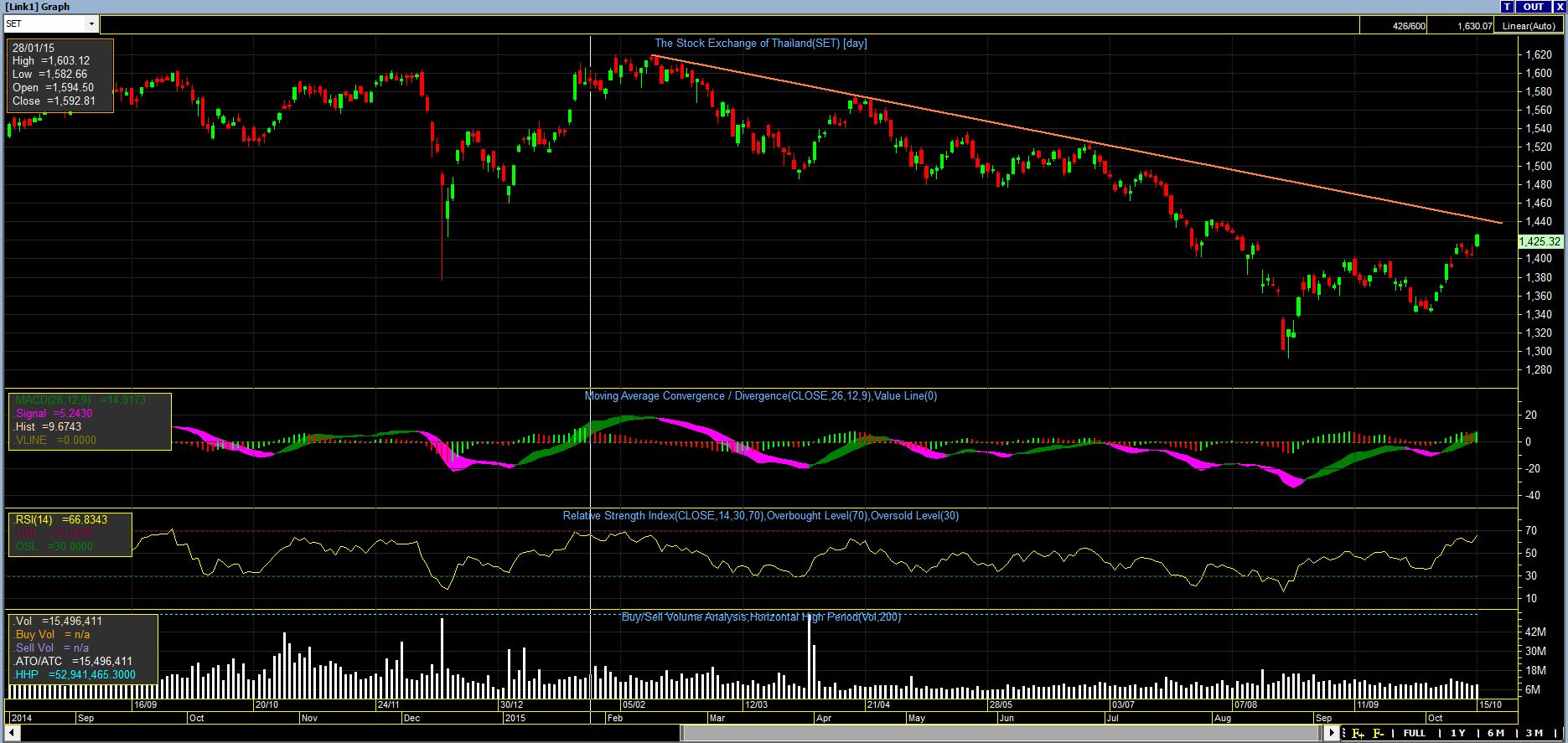Click the OSL =30.0000 legend entry
This screenshot has width=1568, height=743.
coord(53,546)
